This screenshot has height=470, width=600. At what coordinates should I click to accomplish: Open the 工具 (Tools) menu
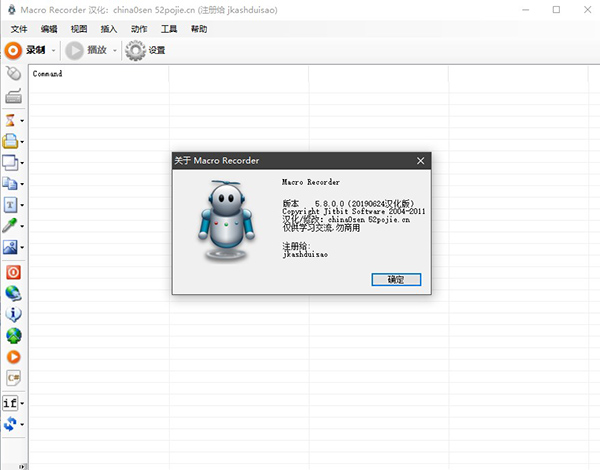click(x=169, y=29)
